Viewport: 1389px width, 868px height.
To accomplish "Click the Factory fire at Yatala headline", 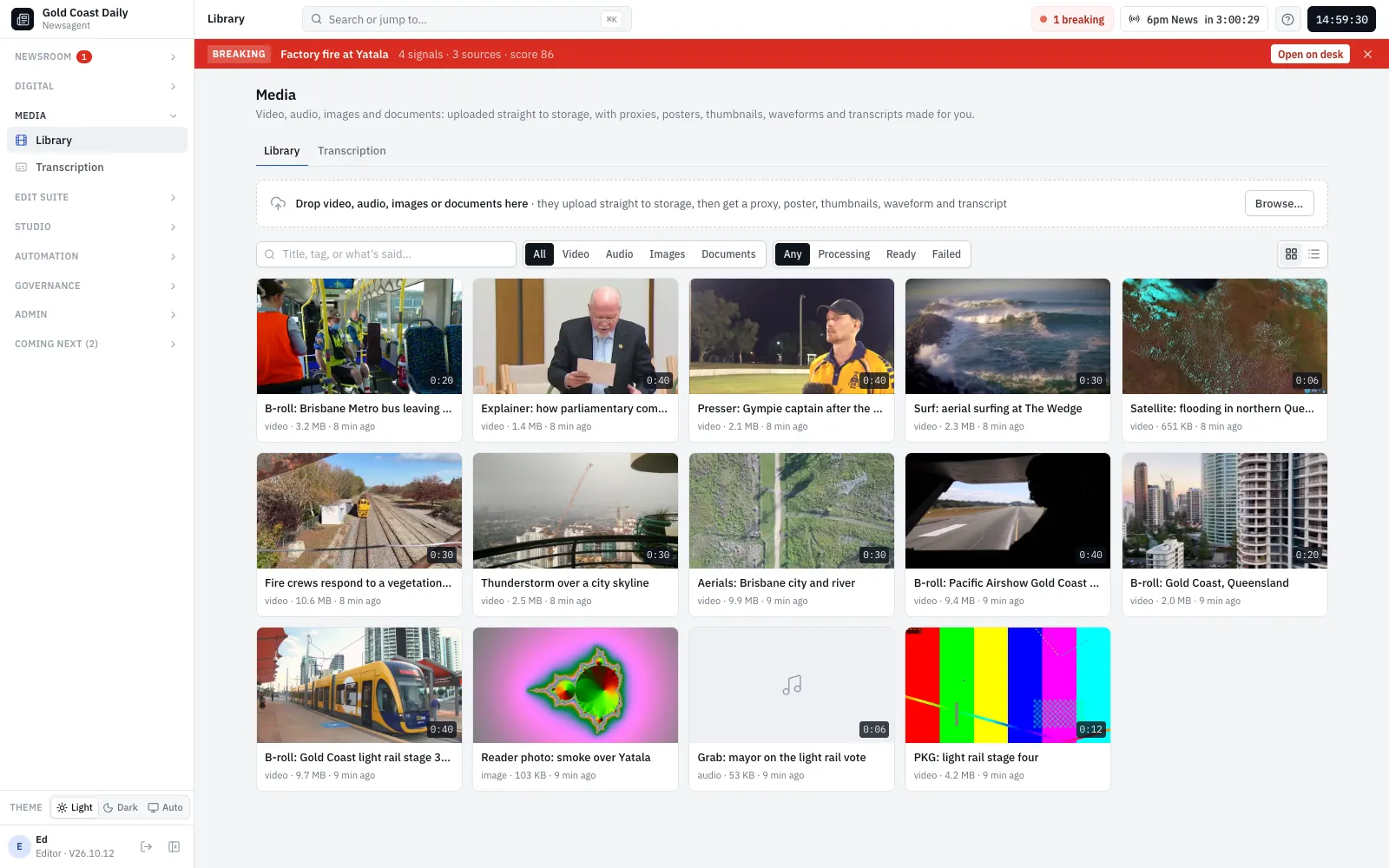I will pyautogui.click(x=334, y=54).
